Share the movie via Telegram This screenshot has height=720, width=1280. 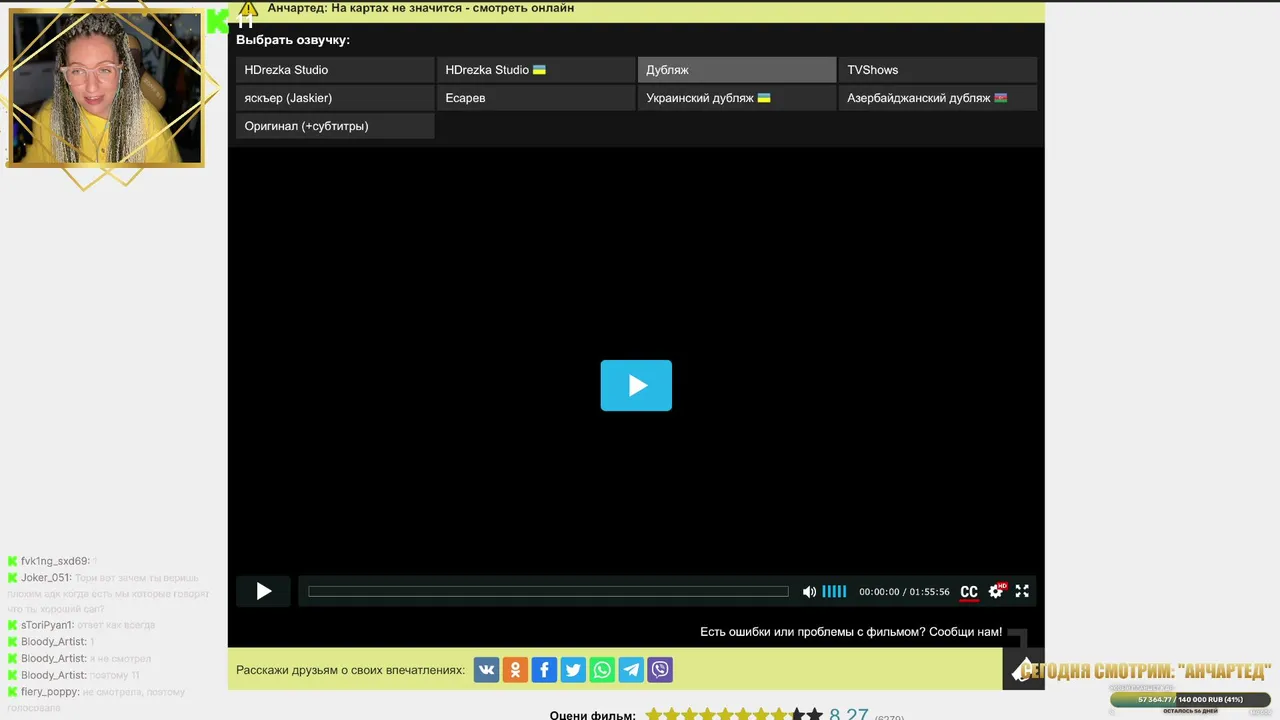coord(631,670)
